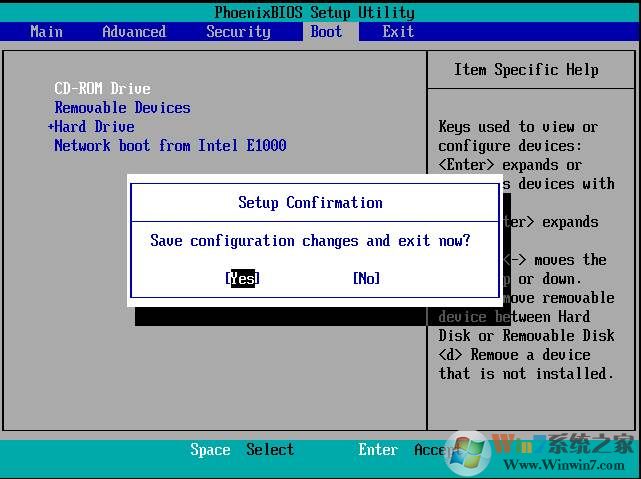Click 'configure devices:' help line
Viewport: 641px width, 479px height.
[510, 146]
